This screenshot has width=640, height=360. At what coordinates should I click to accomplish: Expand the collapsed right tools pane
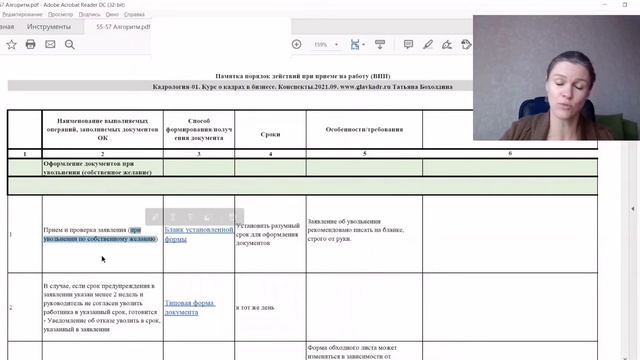(633, 209)
